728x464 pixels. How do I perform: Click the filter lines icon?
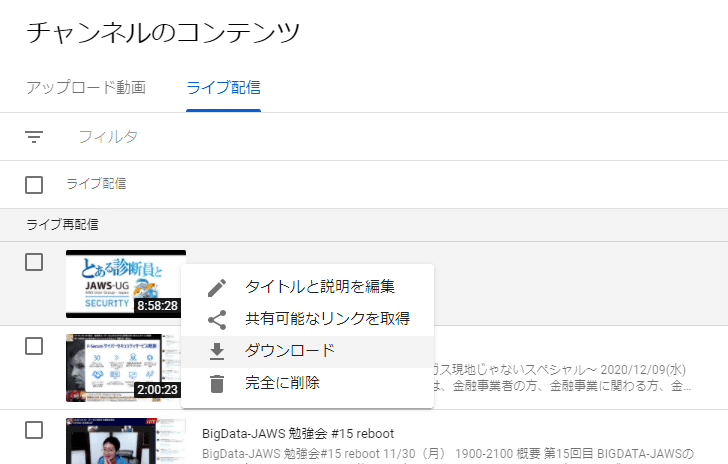(x=34, y=137)
